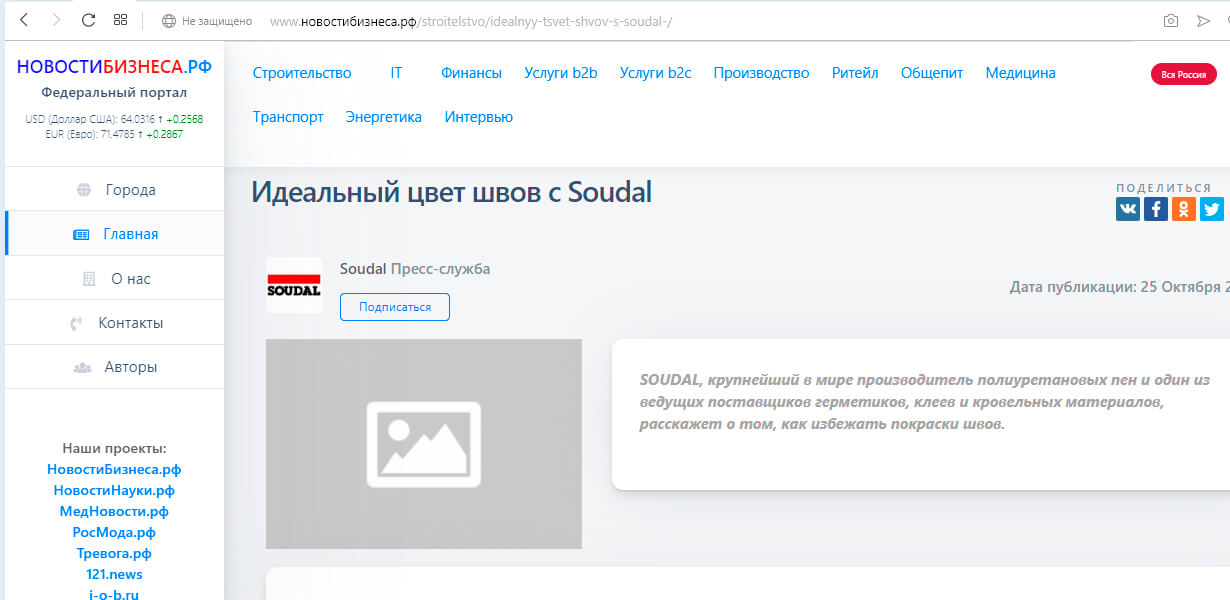Viewport: 1230px width, 600px height.
Task: Open the 121.news project link
Action: coord(114,574)
